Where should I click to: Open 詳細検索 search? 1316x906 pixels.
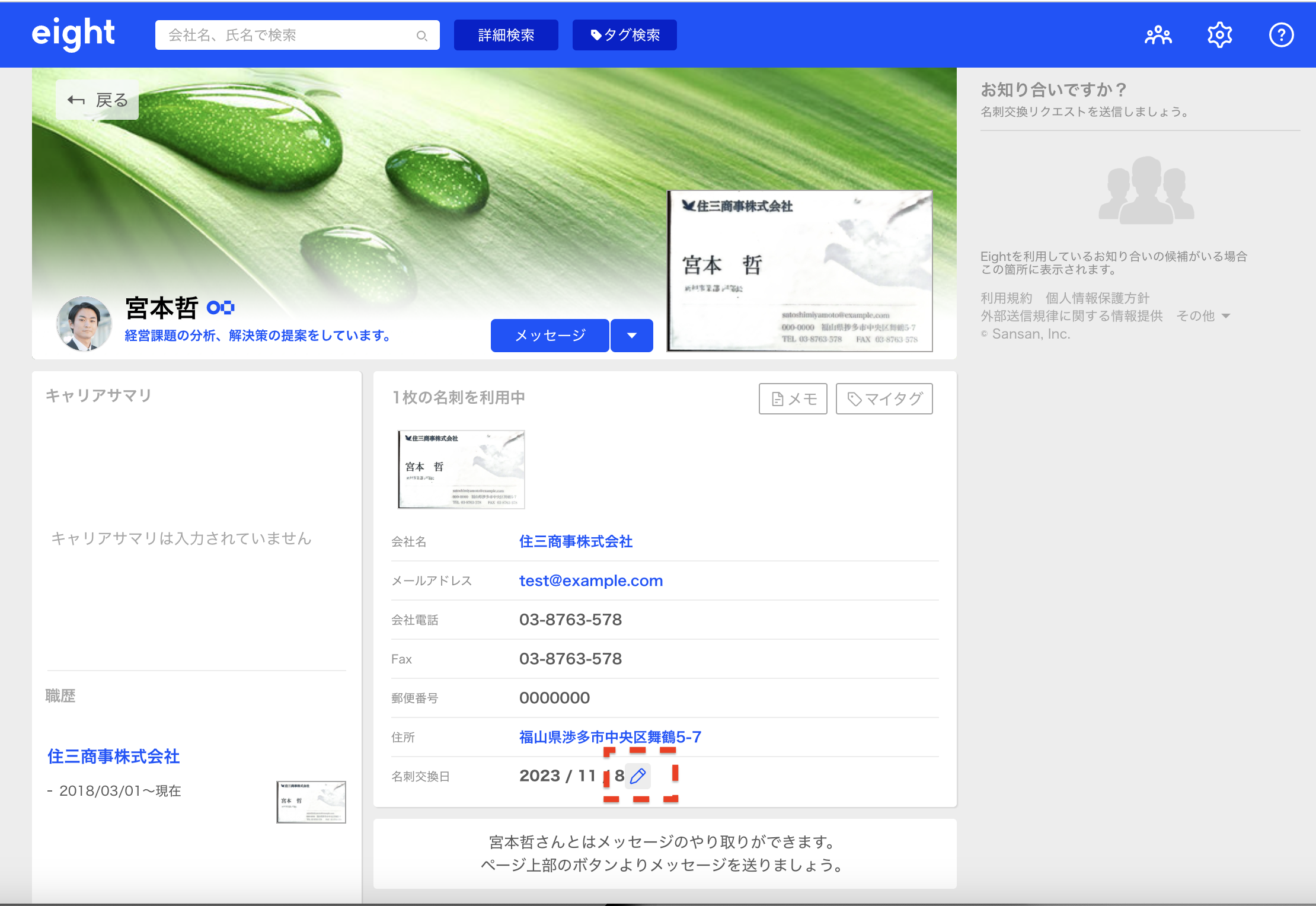pos(505,34)
